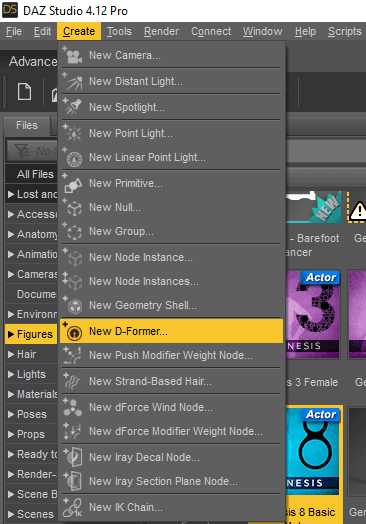Open the Render menu
This screenshot has width=366, height=524.
click(161, 31)
